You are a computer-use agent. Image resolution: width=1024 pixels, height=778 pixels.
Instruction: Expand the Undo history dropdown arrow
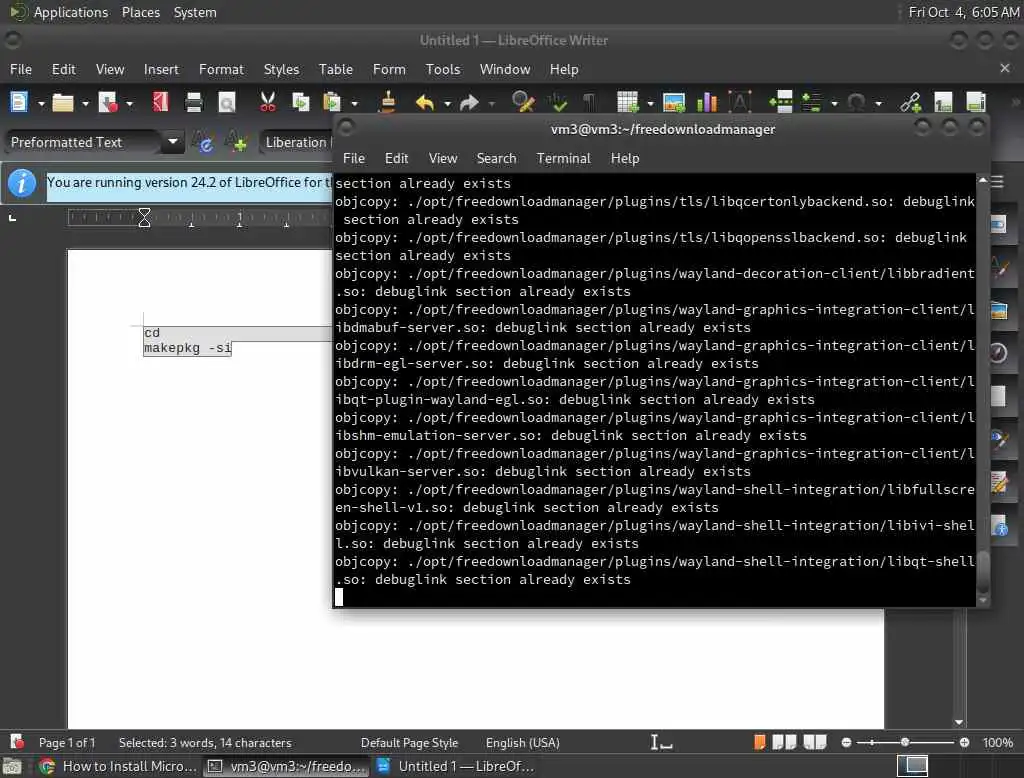tap(447, 103)
